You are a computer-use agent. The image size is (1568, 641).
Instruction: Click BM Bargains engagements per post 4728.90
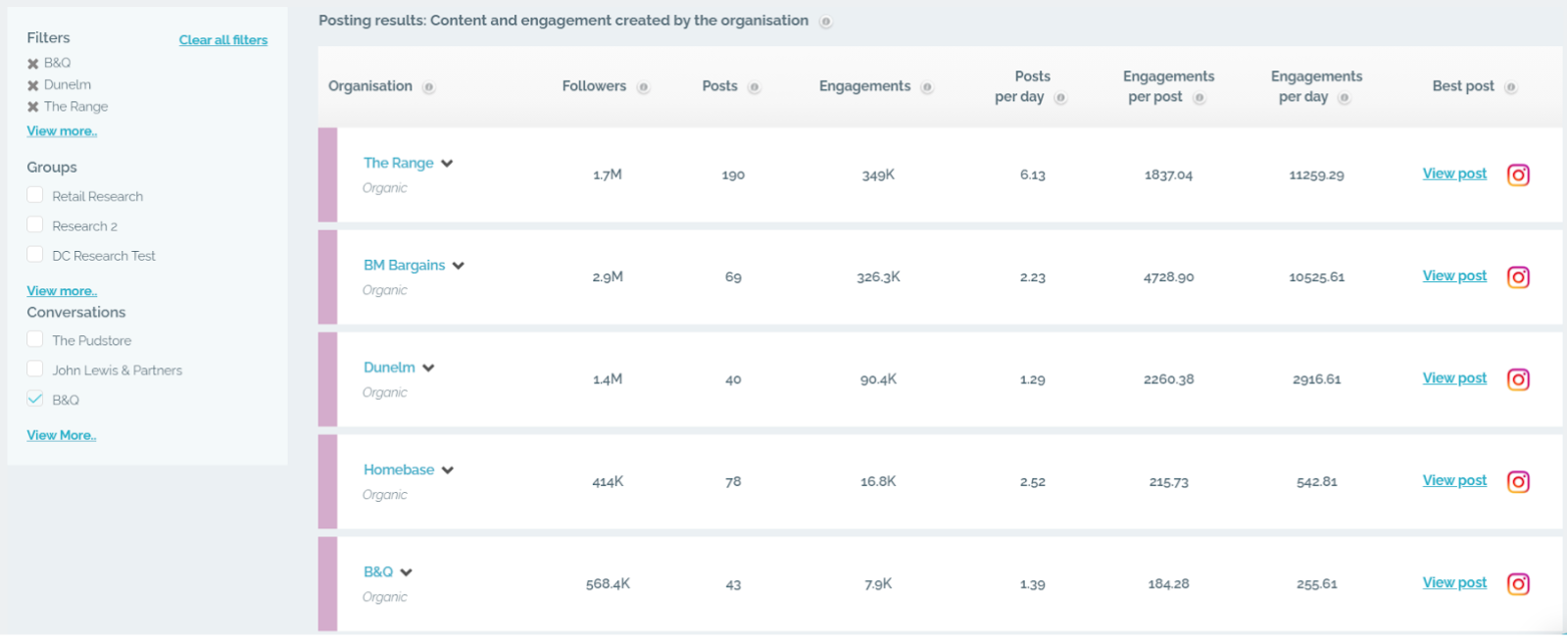point(1168,277)
